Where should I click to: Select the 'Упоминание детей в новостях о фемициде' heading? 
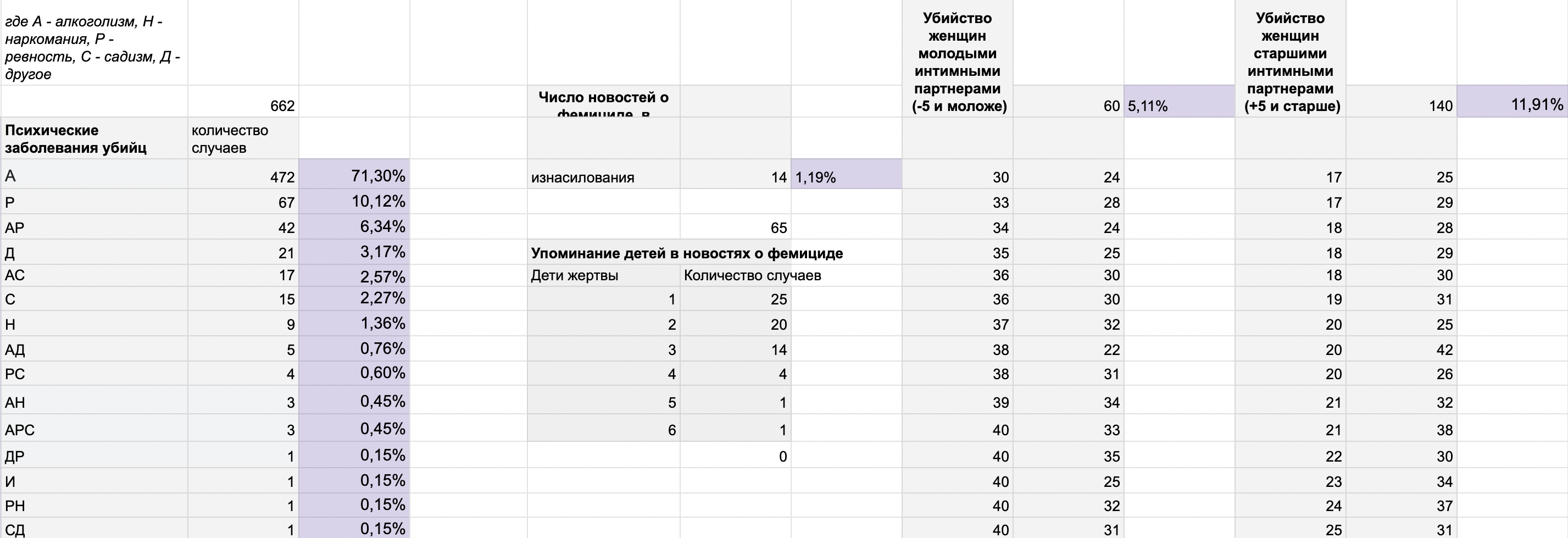687,253
